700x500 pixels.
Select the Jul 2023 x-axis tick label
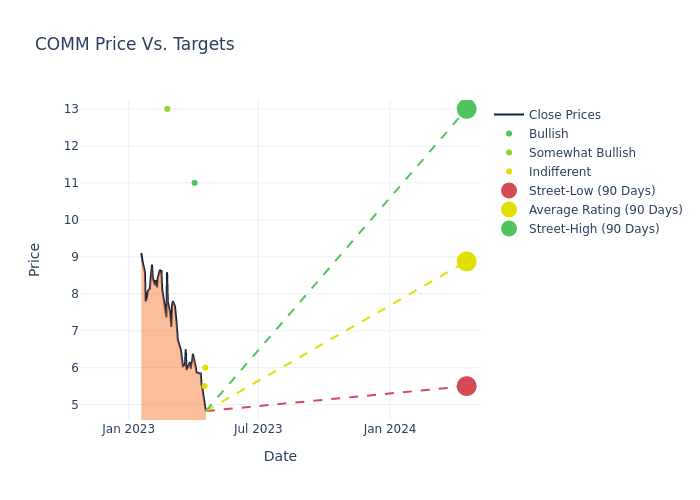coord(258,429)
